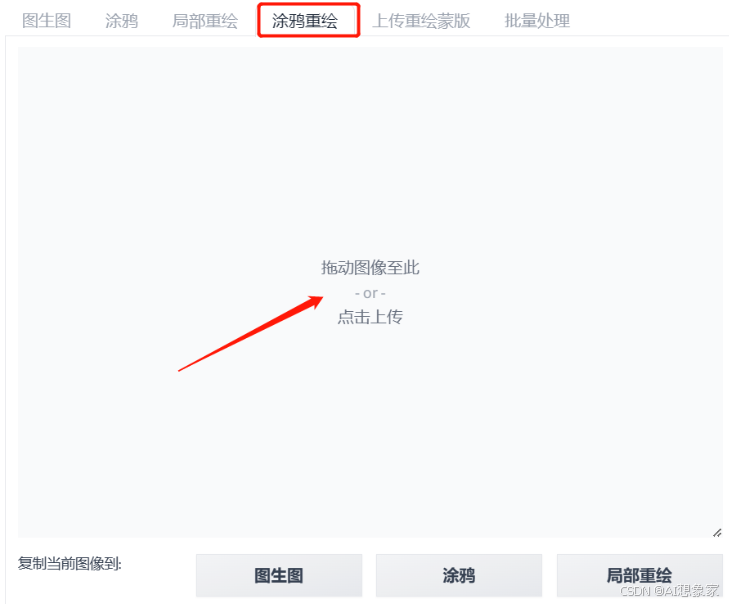
Task: Click the highlighted 涂鸦重绘 tab
Action: (x=305, y=20)
